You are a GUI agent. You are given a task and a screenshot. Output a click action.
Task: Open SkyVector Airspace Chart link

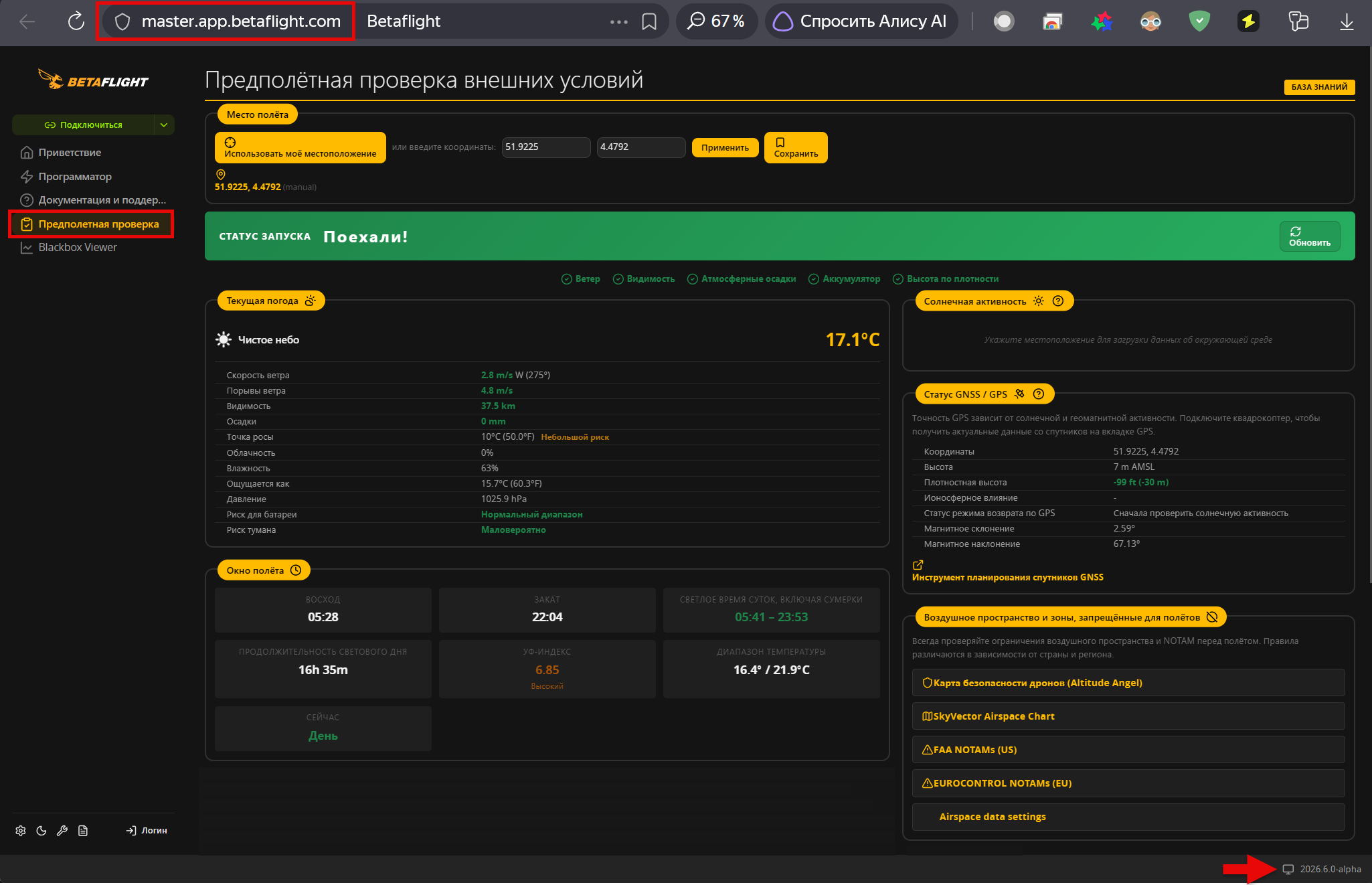tap(1128, 716)
